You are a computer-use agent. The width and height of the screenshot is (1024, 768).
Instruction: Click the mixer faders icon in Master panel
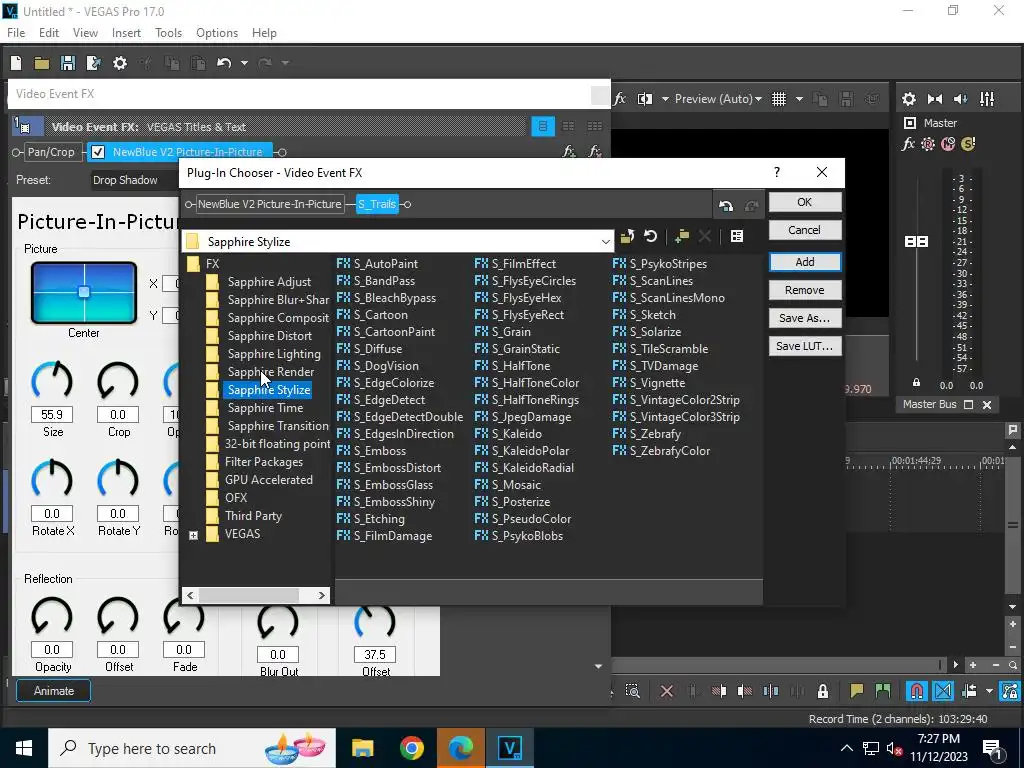[987, 99]
